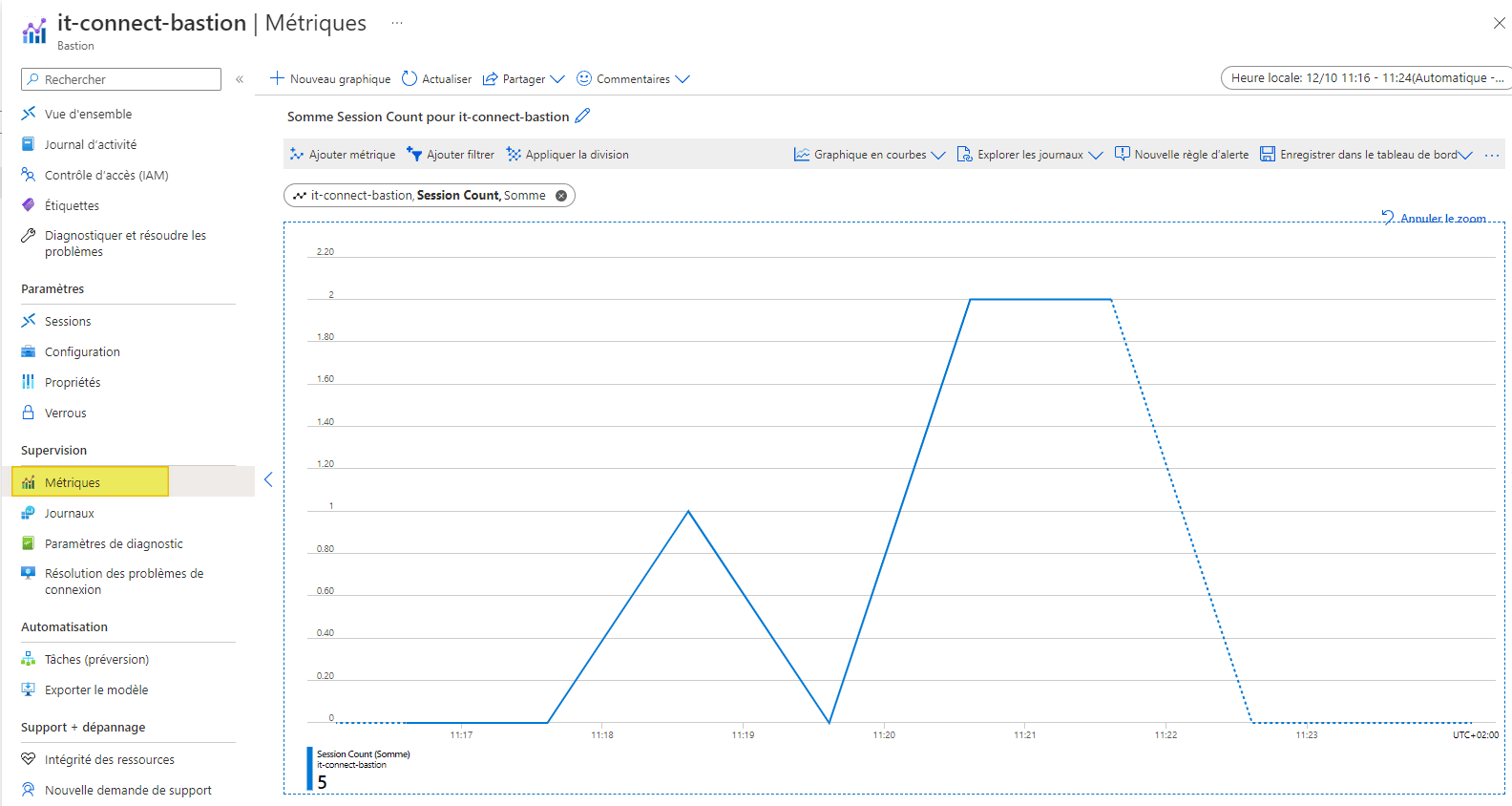Click Appliquer la division icon

pos(514,155)
